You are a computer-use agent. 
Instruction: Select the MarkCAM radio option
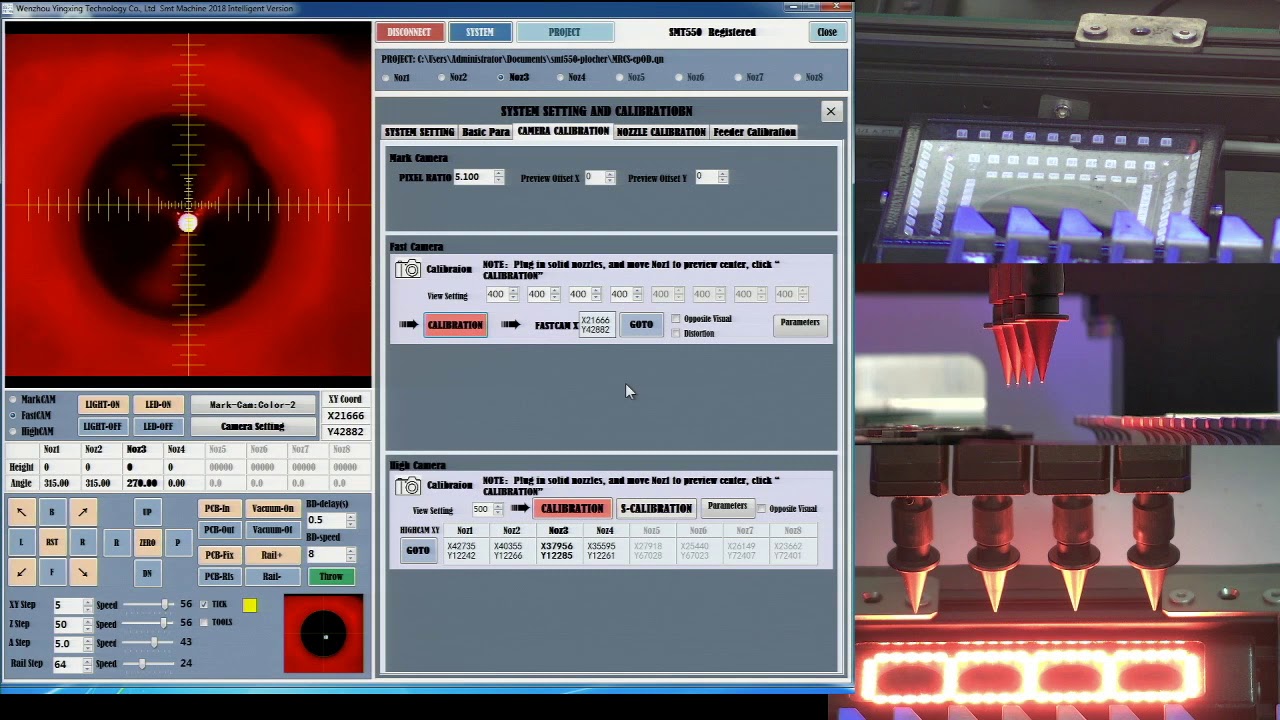coord(13,400)
